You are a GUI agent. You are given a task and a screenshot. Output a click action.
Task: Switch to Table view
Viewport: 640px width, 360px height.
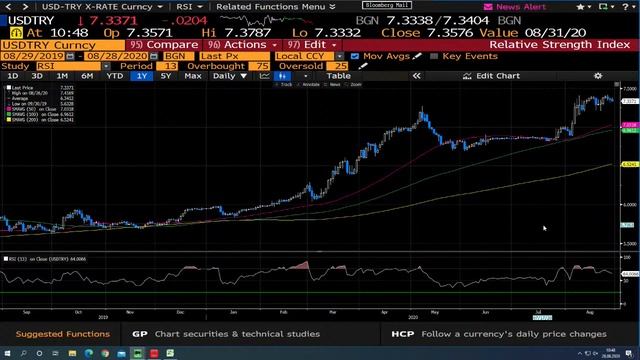tap(338, 76)
